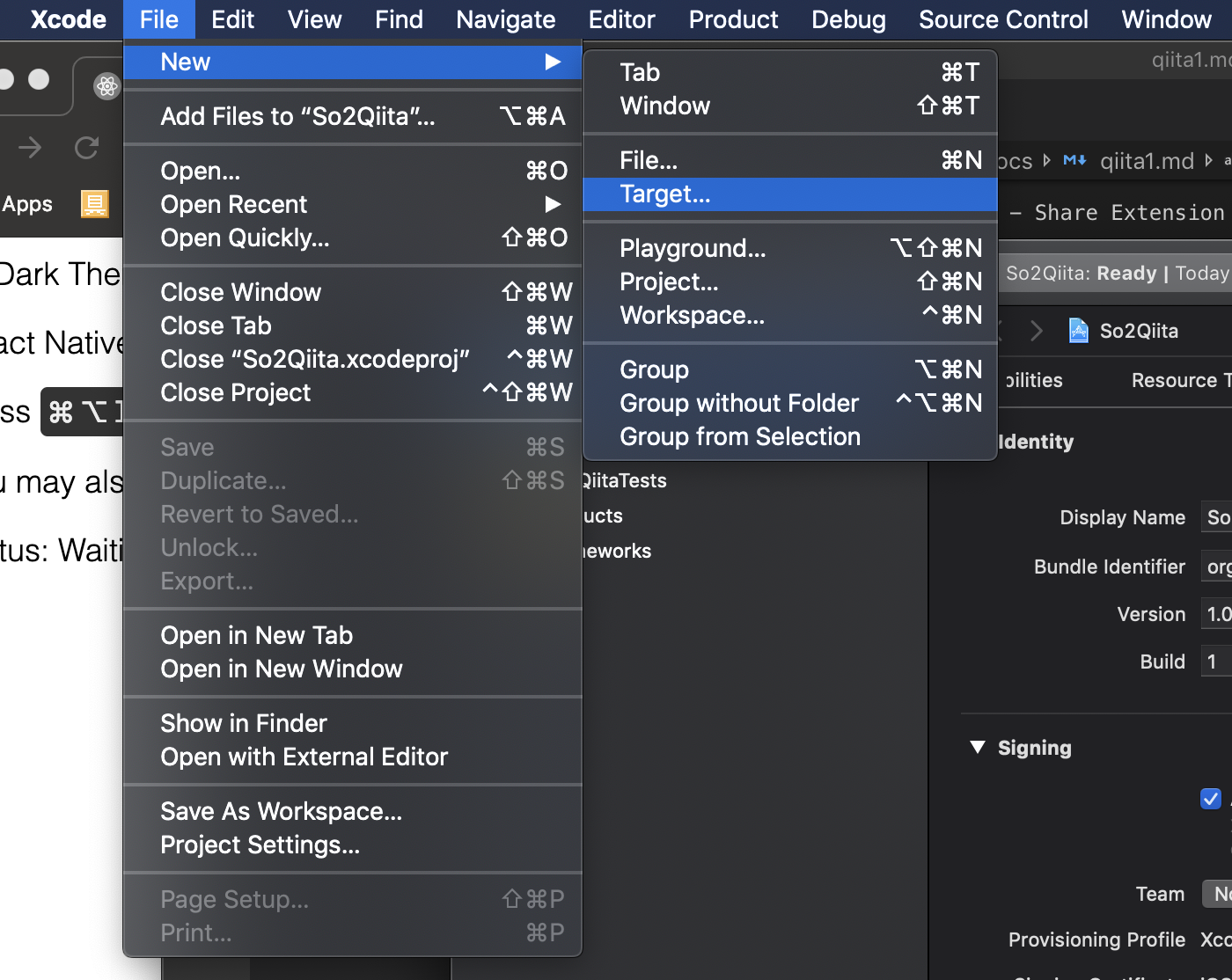Open the Team dropdown
This screenshot has height=980, width=1232.
click(1219, 894)
